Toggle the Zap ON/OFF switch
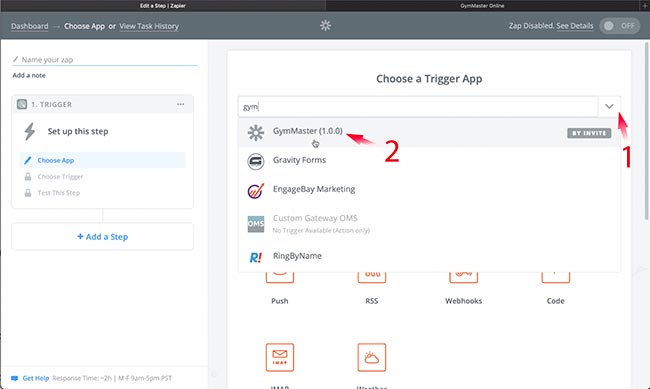The image size is (650, 389). 620,26
